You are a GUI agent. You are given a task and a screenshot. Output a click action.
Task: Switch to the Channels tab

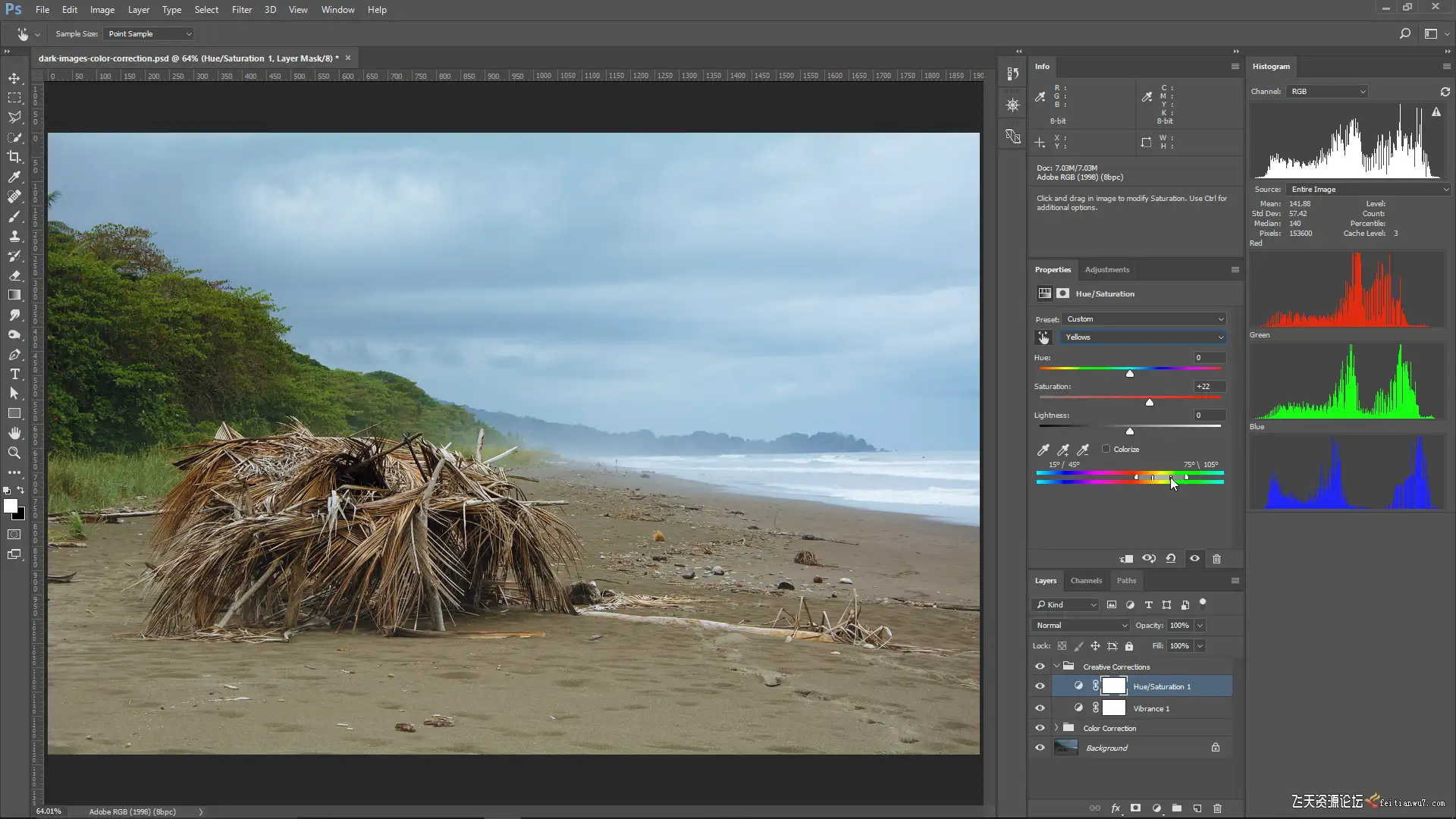pos(1086,581)
